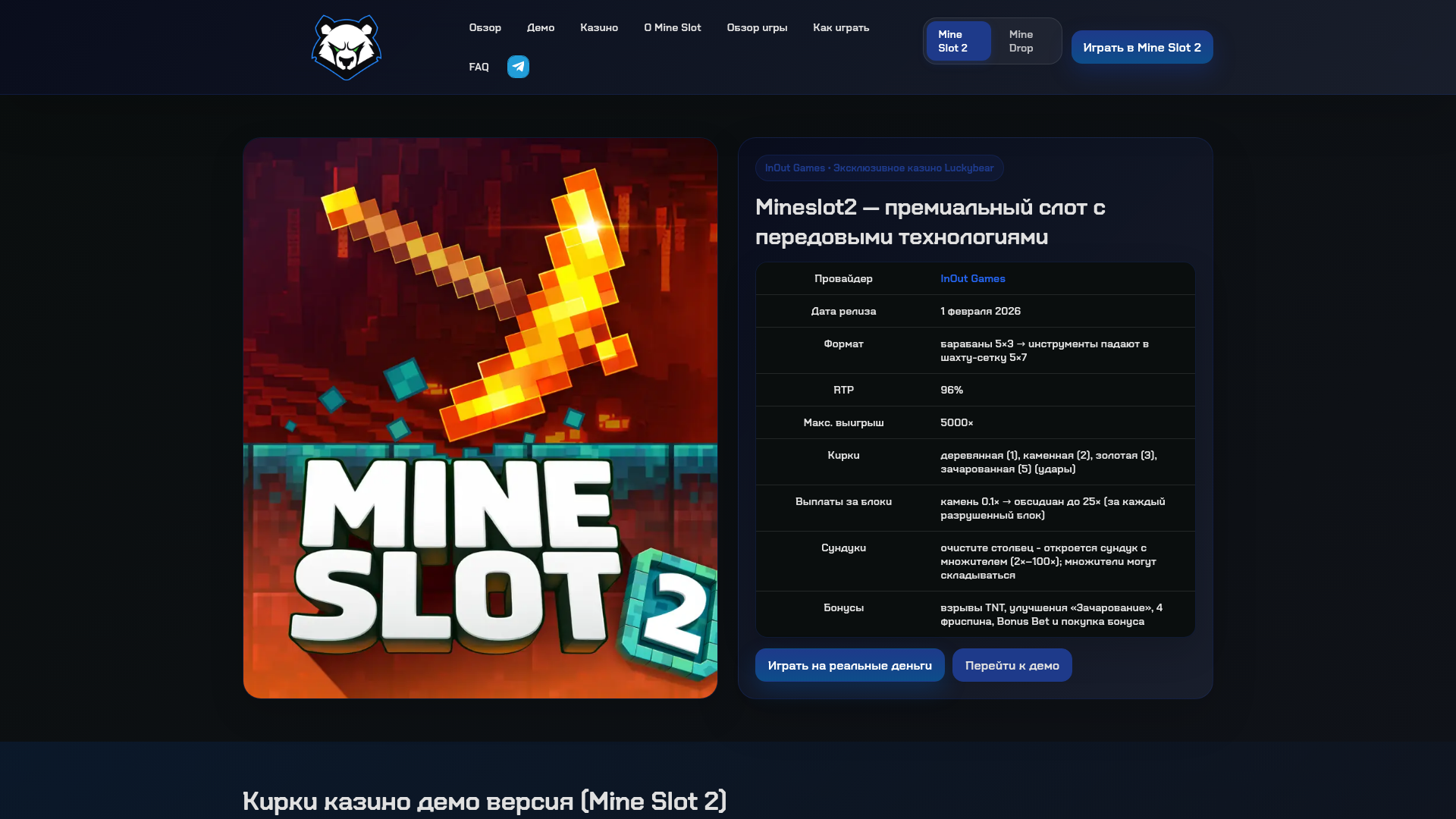This screenshot has width=1456, height=819.
Task: Click the 5000× max win value
Action: [x=957, y=422]
